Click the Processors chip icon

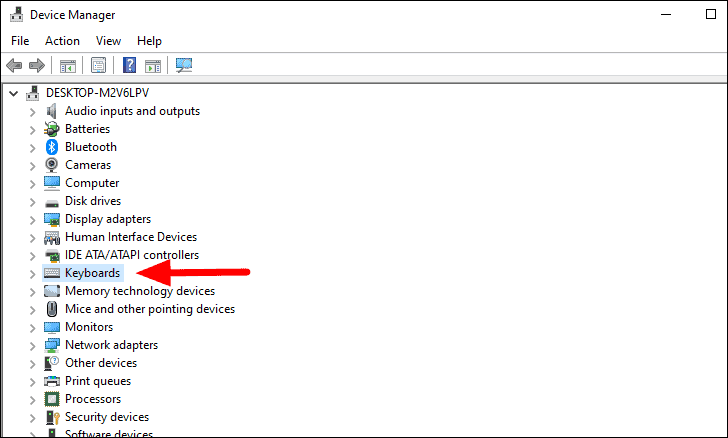point(52,399)
